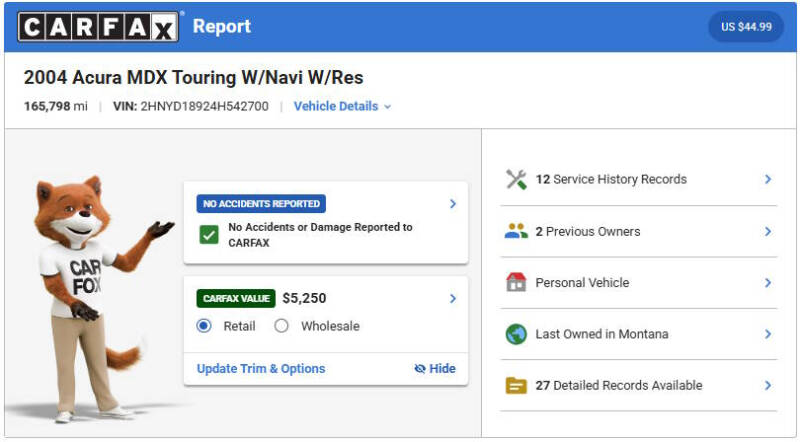Click the 12 Service History Records text
This screenshot has height=442, width=800.
[x=611, y=179]
